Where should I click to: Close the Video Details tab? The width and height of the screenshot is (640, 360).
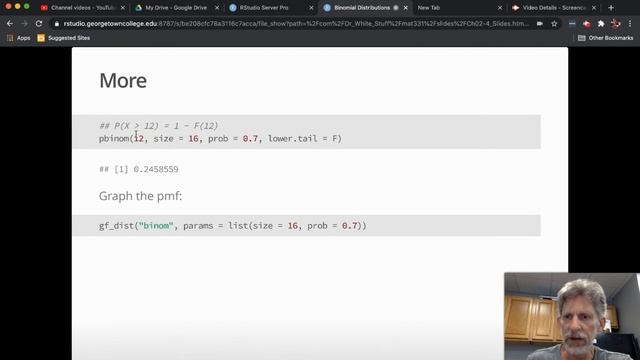[x=593, y=8]
